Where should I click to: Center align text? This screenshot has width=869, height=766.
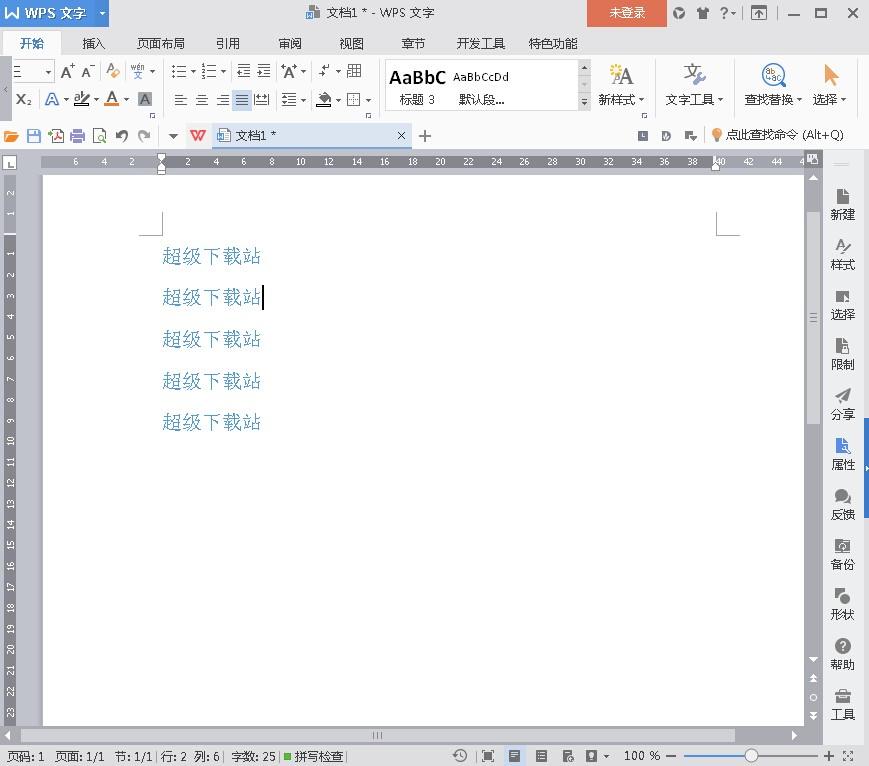pos(202,100)
